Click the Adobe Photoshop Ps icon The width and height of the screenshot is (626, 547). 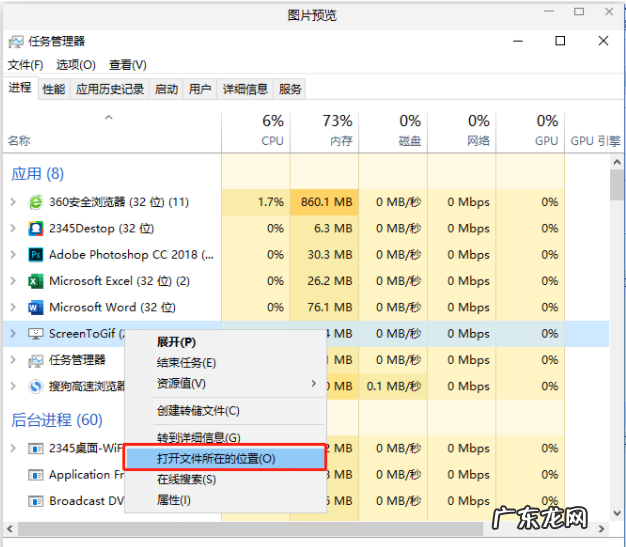(x=36, y=255)
